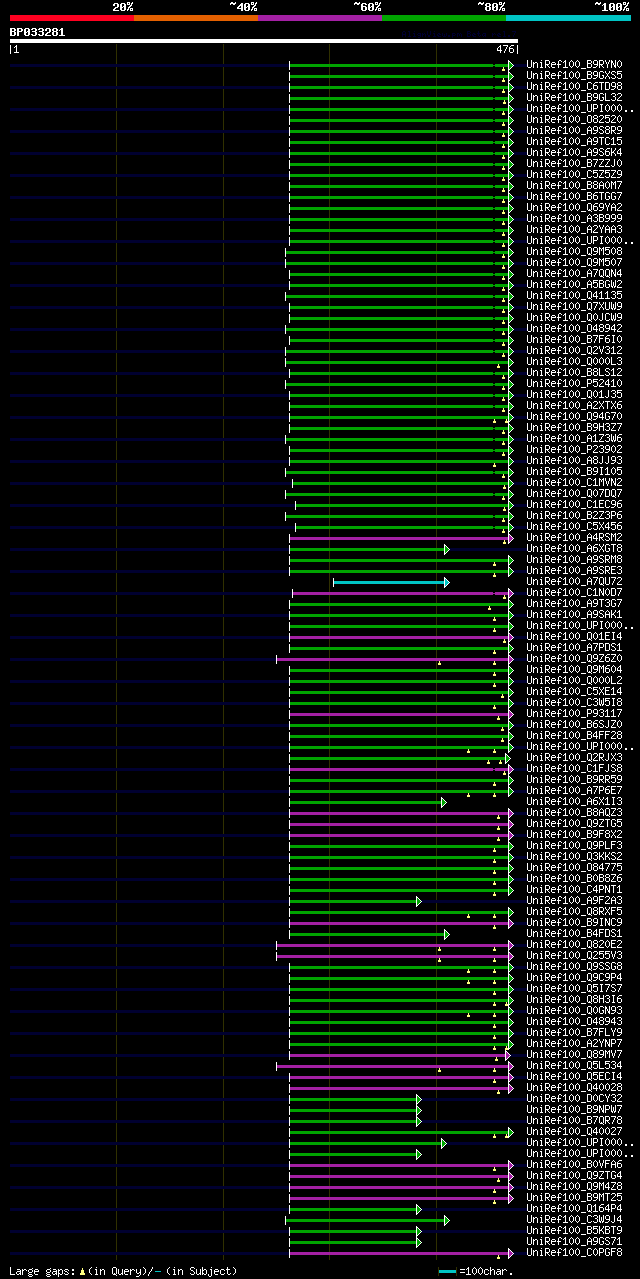Viewport: 640px width, 1279px height.
Task: Open the UniRef100_Q5L534 entry
Action: point(574,1066)
